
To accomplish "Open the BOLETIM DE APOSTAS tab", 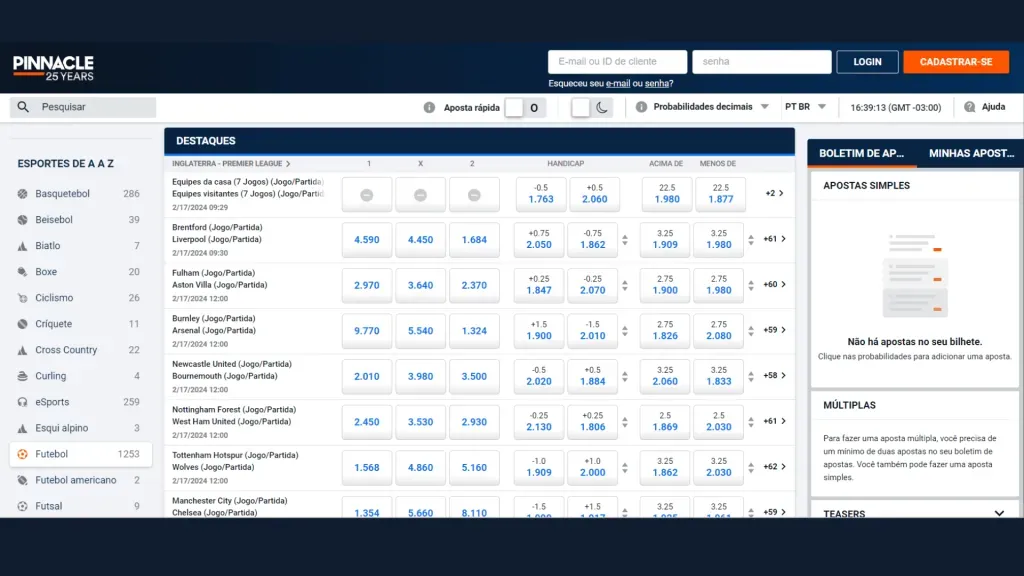I will pos(861,154).
